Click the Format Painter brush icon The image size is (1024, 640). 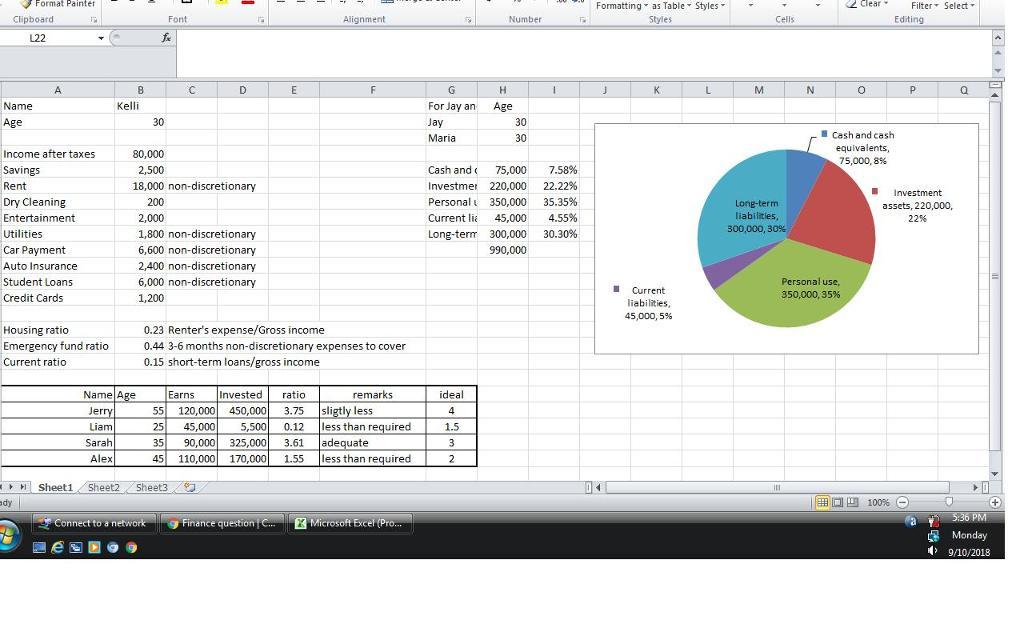(x=26, y=4)
